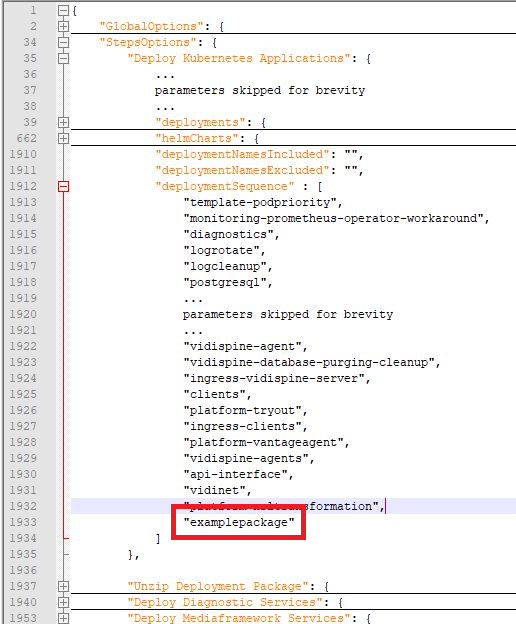Click the "deploymentNamesExcluded" key
Image resolution: width=516 pixels, height=624 pixels.
pyautogui.click(x=242, y=170)
